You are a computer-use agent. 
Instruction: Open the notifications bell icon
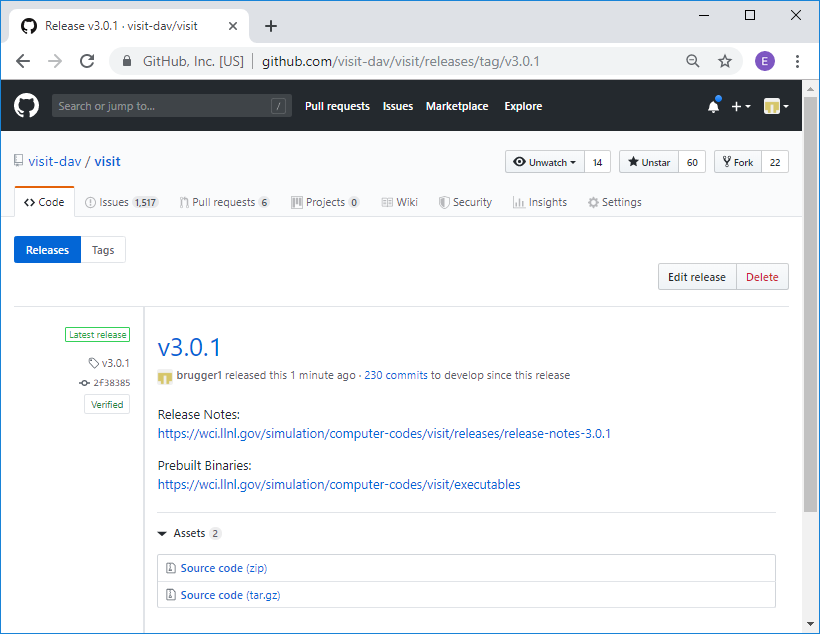click(713, 106)
